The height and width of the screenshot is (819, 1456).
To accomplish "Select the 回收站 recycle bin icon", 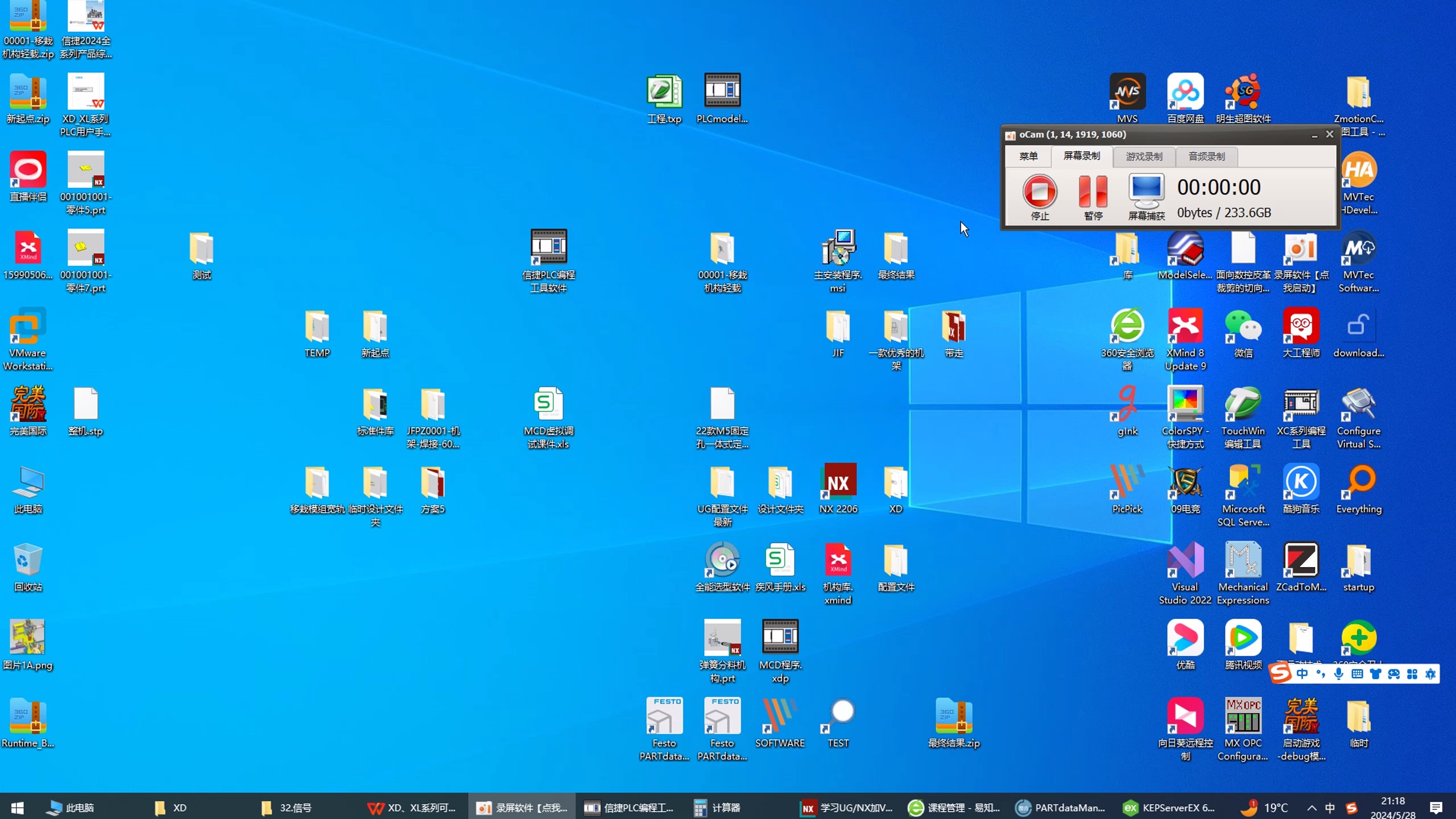I will click(27, 561).
